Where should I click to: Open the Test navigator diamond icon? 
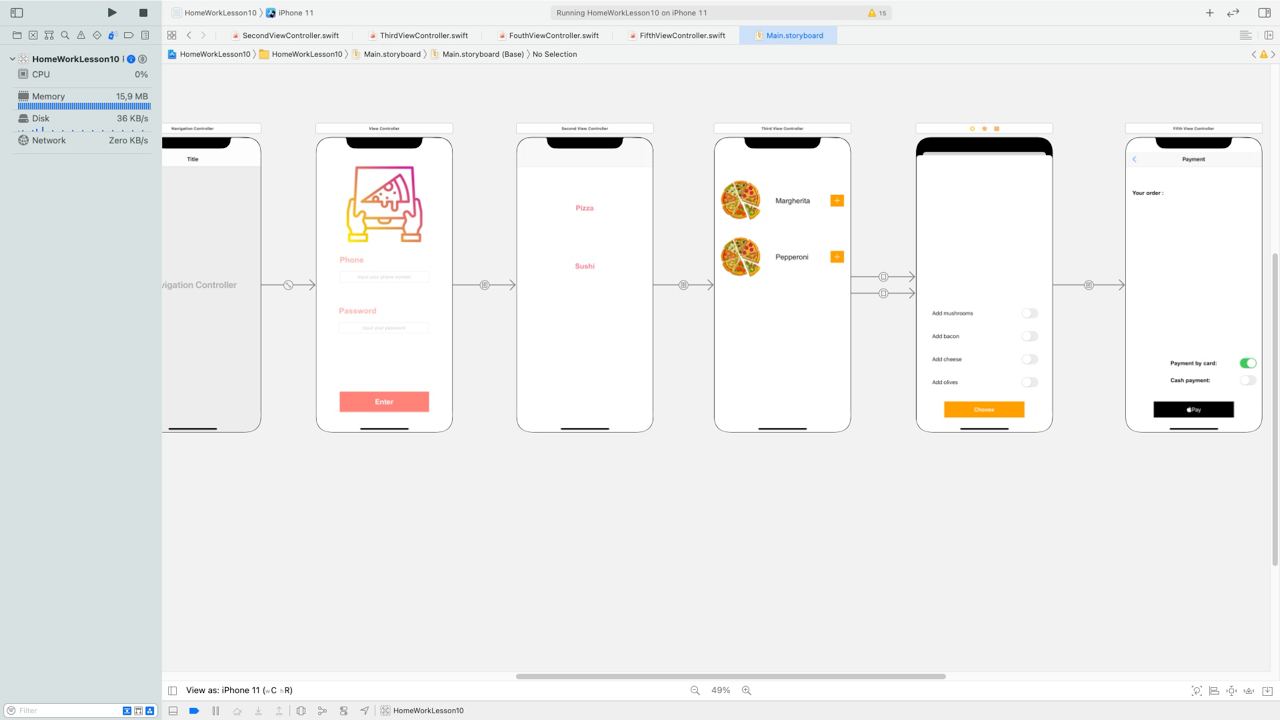97,35
